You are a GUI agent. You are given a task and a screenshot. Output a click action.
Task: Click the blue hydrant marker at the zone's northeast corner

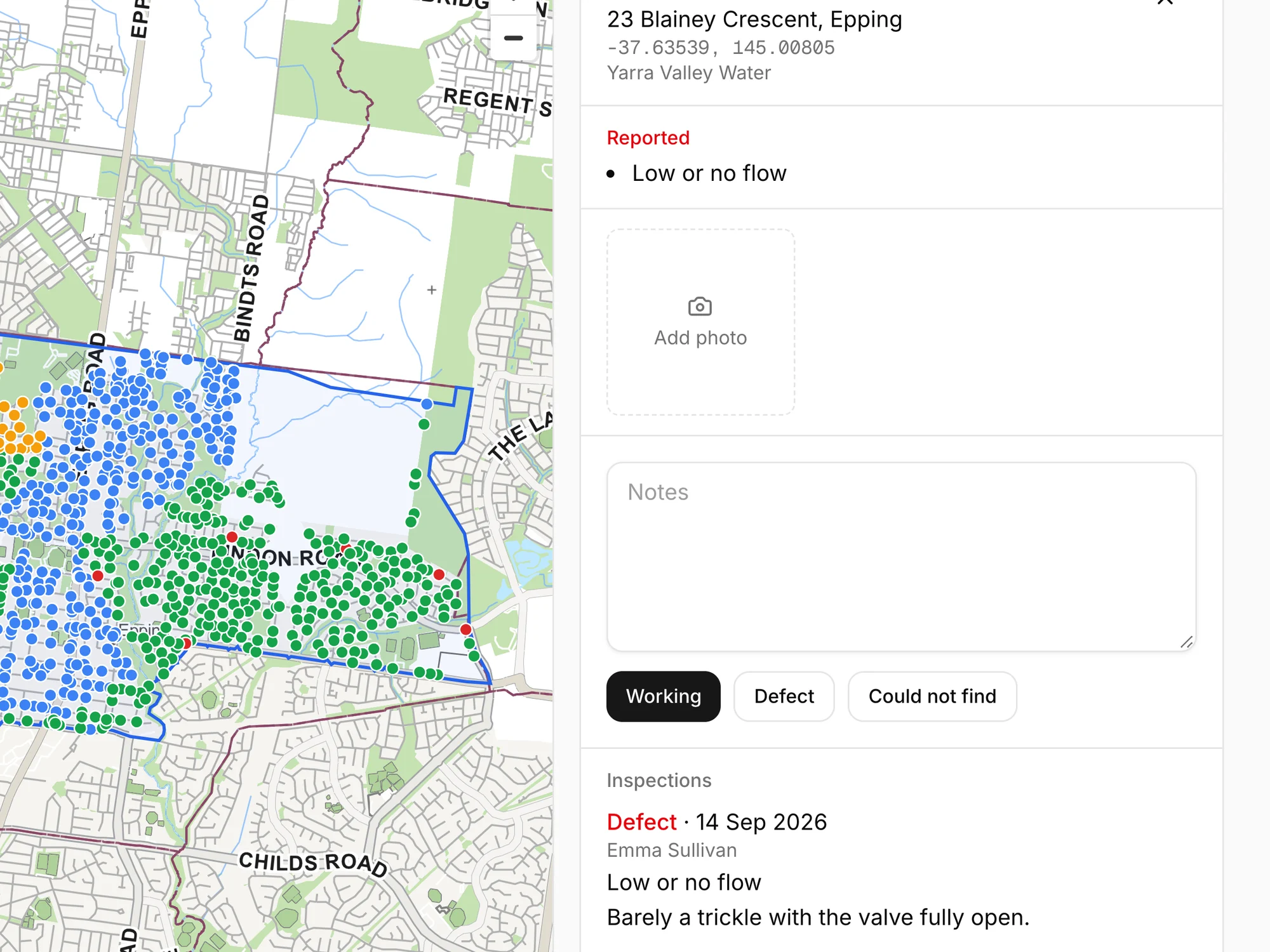pyautogui.click(x=427, y=404)
